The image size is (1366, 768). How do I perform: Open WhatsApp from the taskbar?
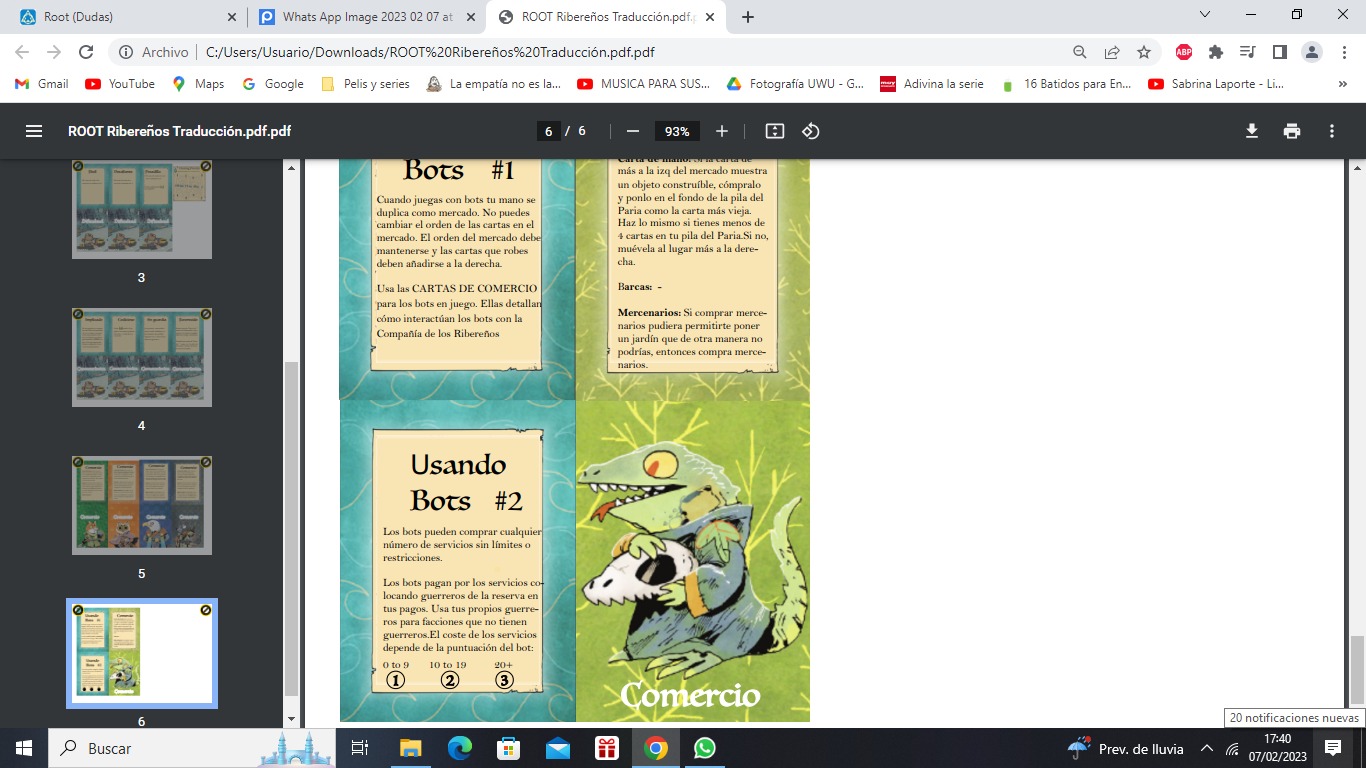click(705, 748)
